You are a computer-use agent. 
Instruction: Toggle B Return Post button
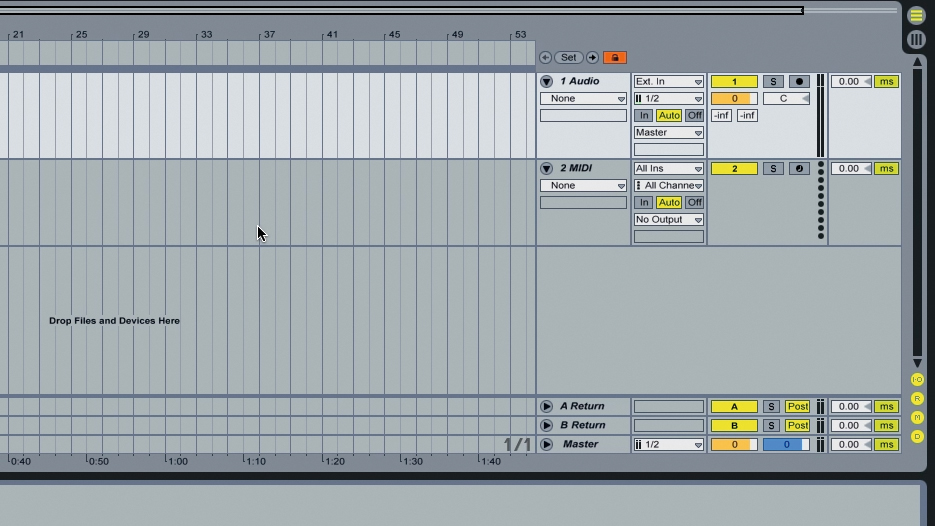[797, 426]
